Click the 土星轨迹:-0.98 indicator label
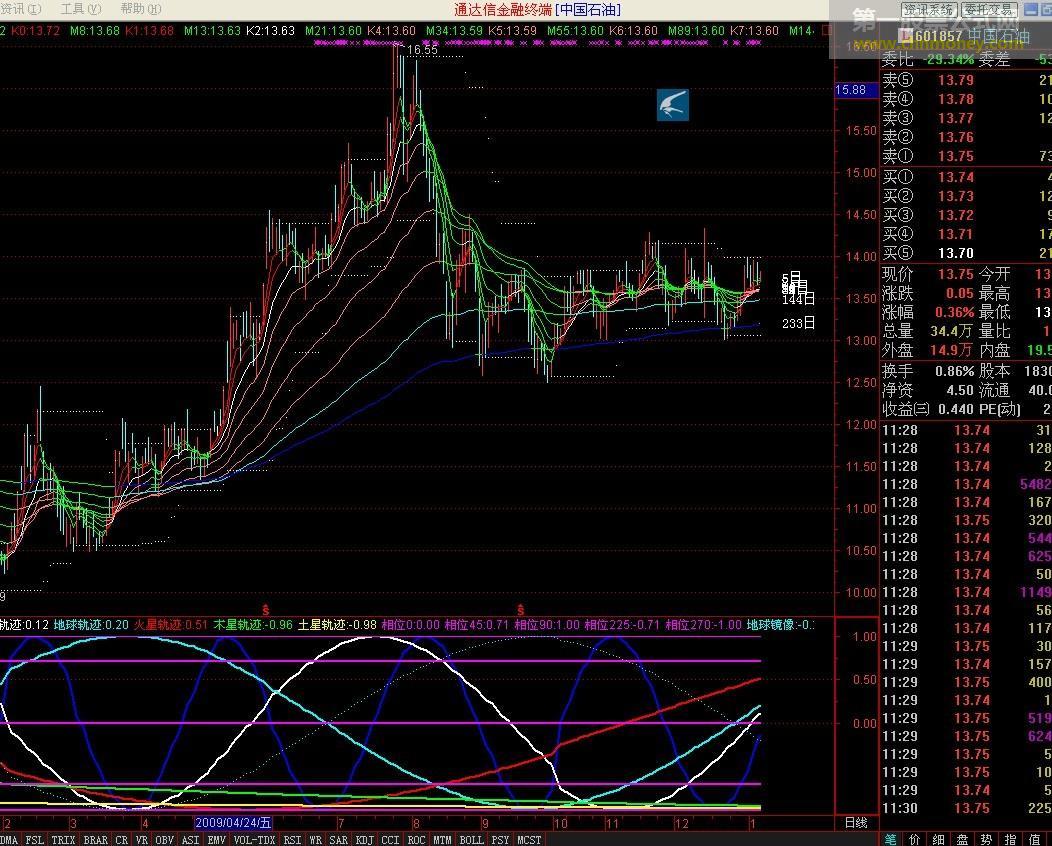The width and height of the screenshot is (1052, 846). point(337,625)
